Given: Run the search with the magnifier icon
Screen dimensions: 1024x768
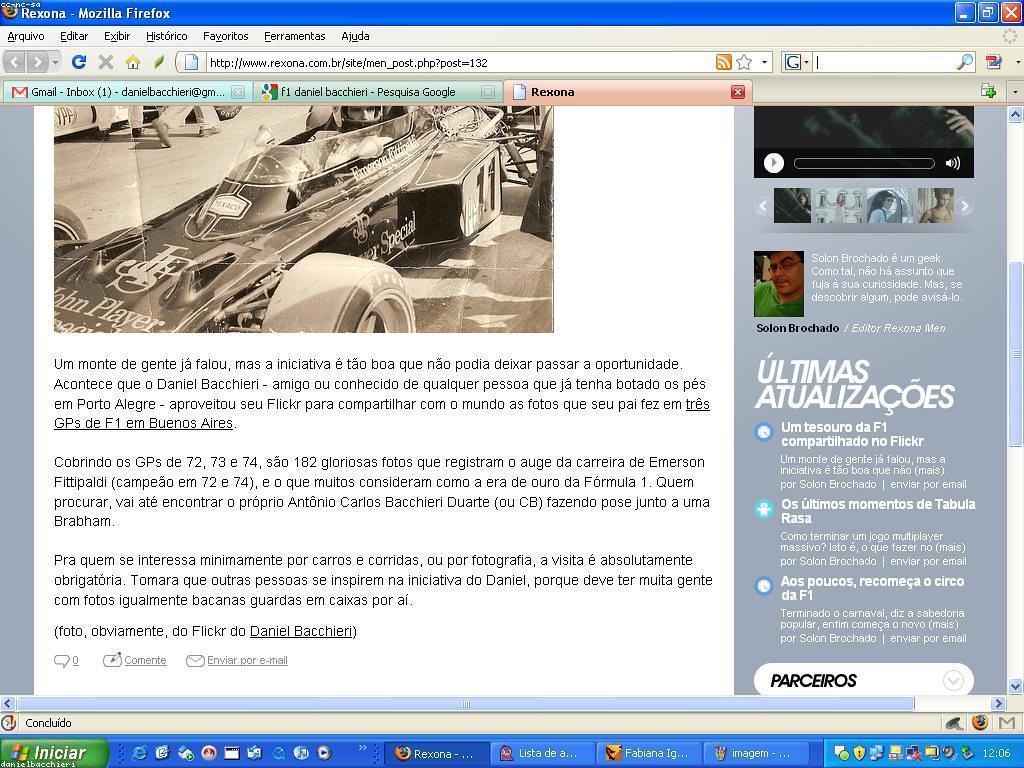Looking at the screenshot, I should (964, 62).
